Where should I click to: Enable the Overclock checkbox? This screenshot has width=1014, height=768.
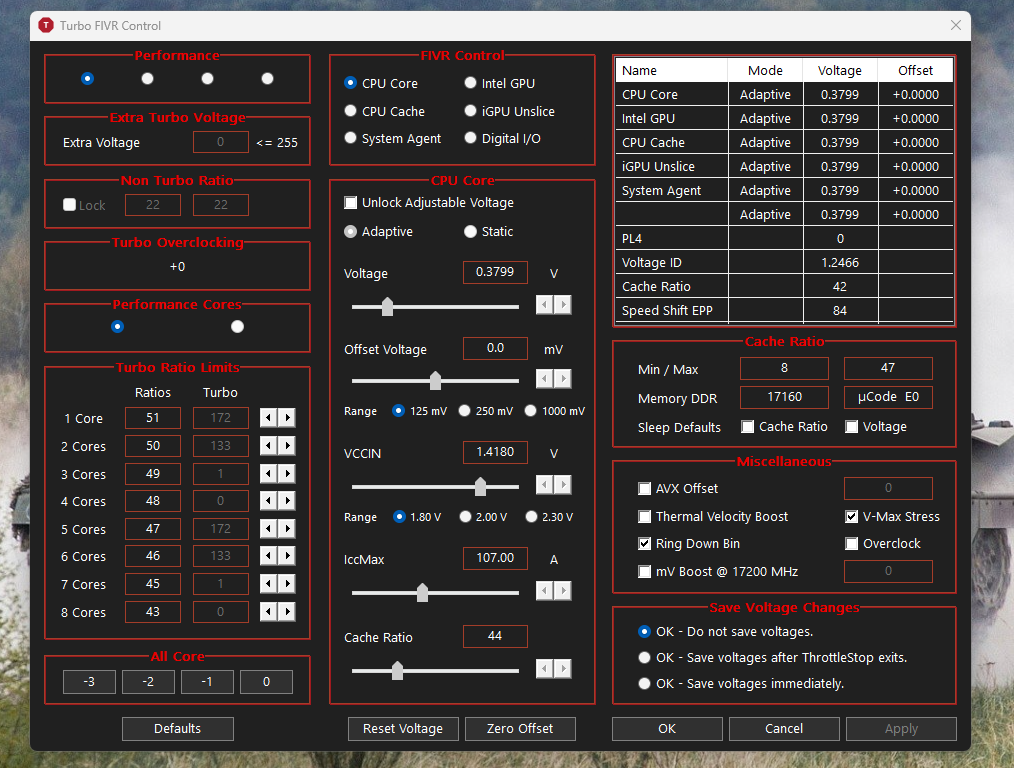(852, 544)
